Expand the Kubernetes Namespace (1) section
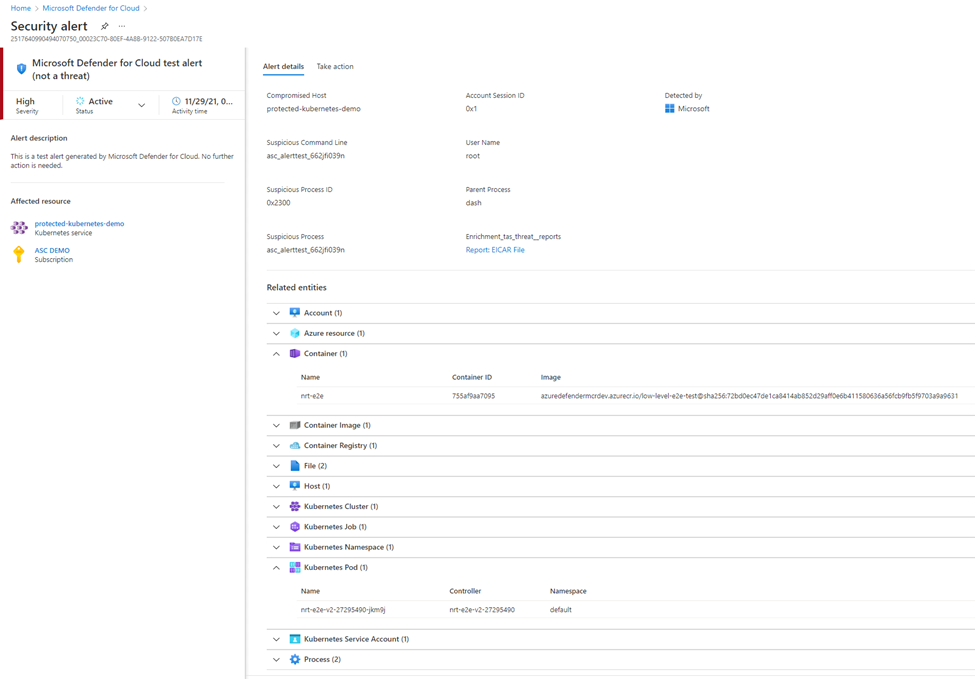Viewport: 975px width, 679px height. (276, 547)
